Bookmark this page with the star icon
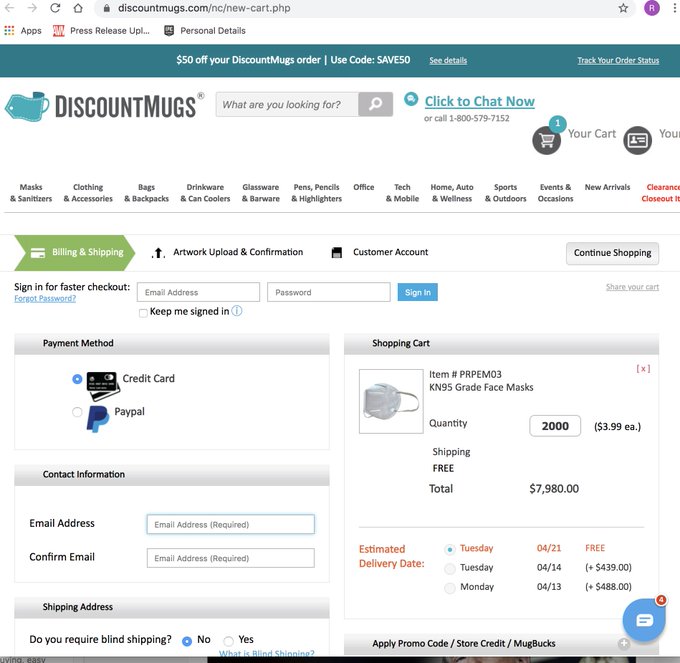 point(623,8)
